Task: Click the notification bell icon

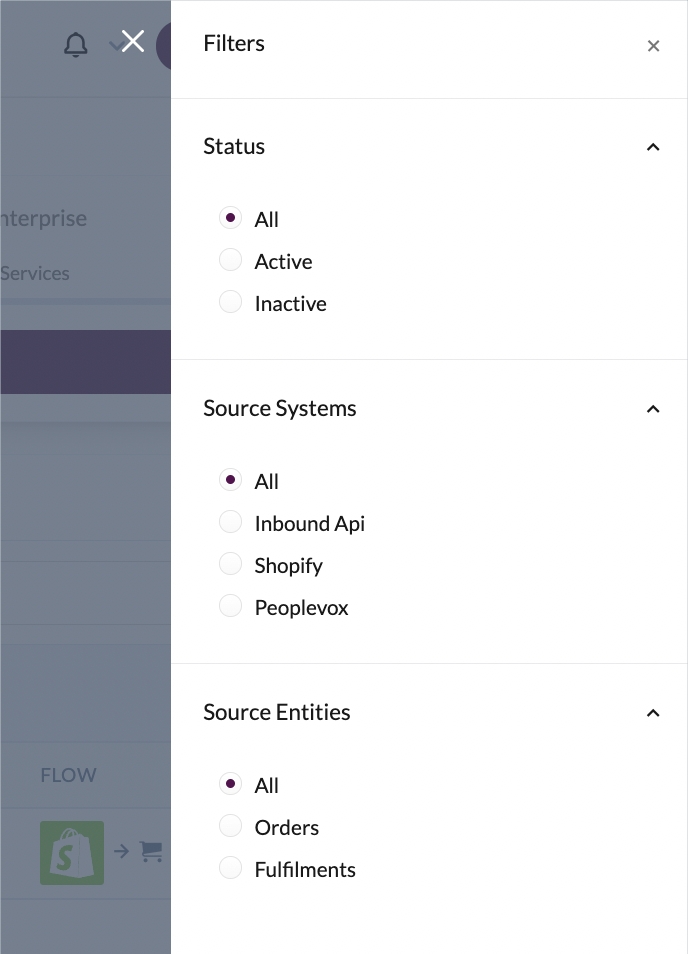Action: (x=75, y=45)
